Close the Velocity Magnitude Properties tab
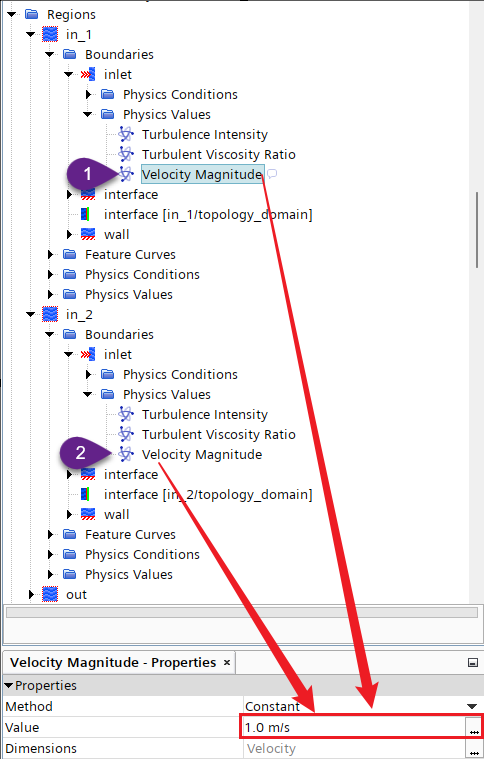Image resolution: width=484 pixels, height=759 pixels. click(x=227, y=662)
